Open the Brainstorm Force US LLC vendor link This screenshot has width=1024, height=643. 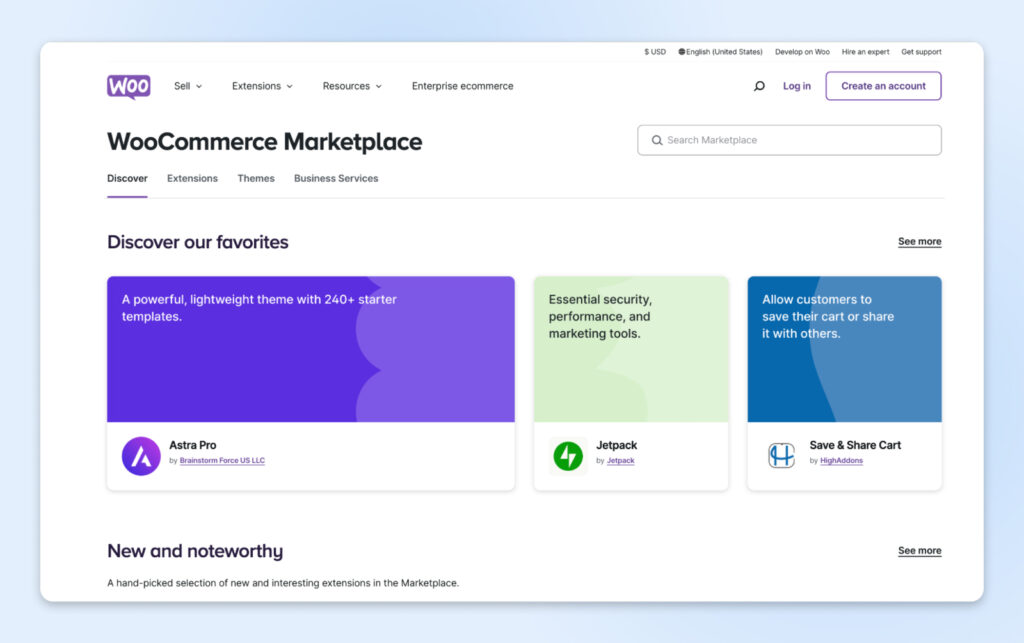point(222,461)
